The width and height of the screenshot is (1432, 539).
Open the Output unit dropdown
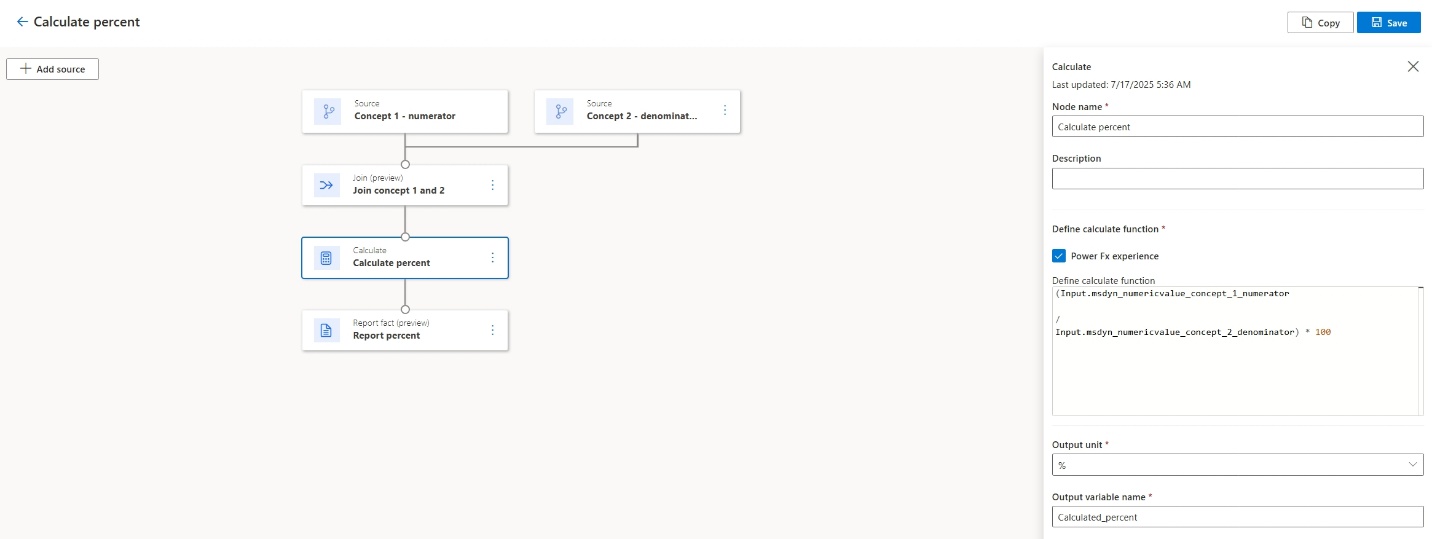click(1237, 465)
